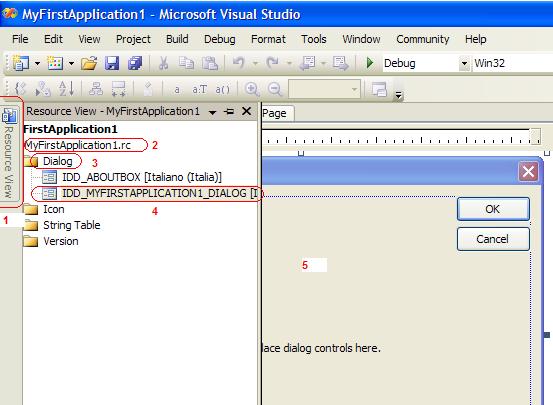The width and height of the screenshot is (553, 405).
Task: Click the Sort Ascending A-Z icon
Action: [66, 89]
